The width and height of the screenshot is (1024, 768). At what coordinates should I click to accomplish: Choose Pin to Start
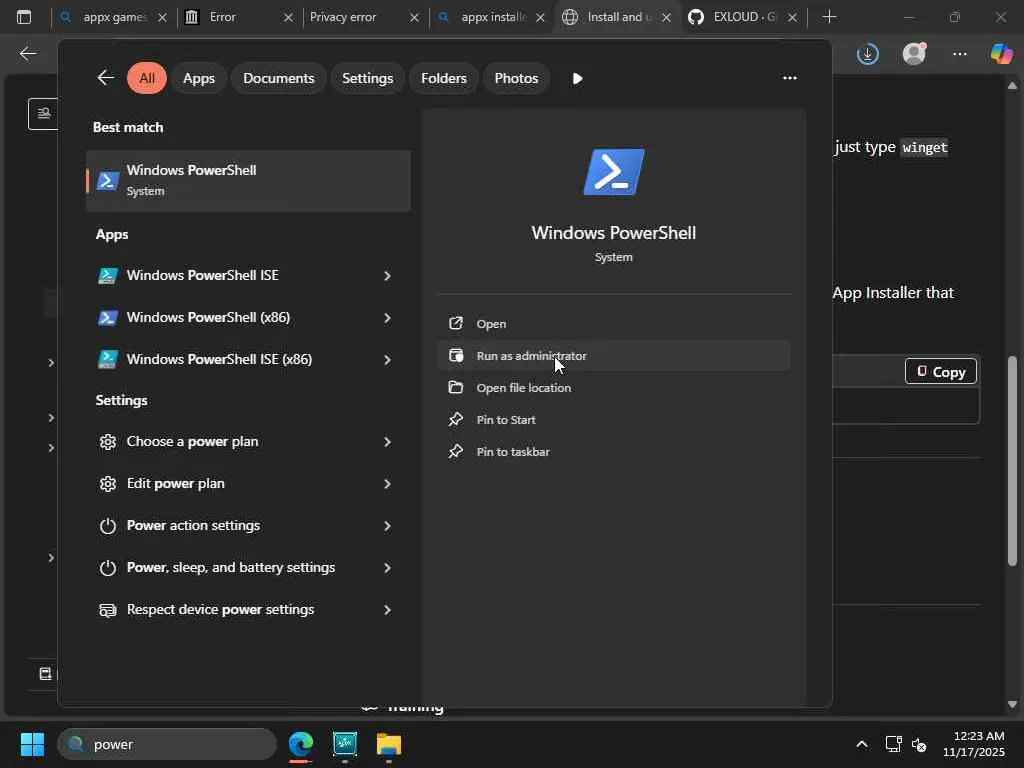tap(614, 420)
